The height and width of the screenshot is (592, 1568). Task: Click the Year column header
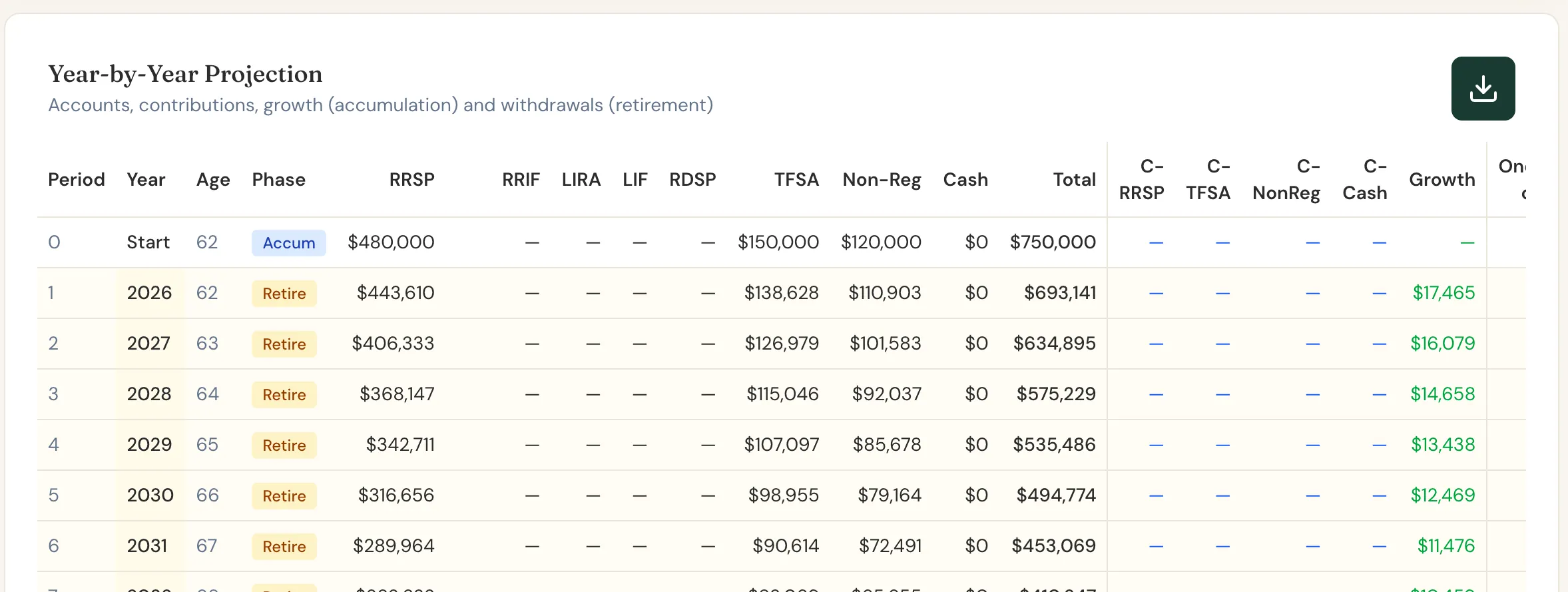(146, 180)
